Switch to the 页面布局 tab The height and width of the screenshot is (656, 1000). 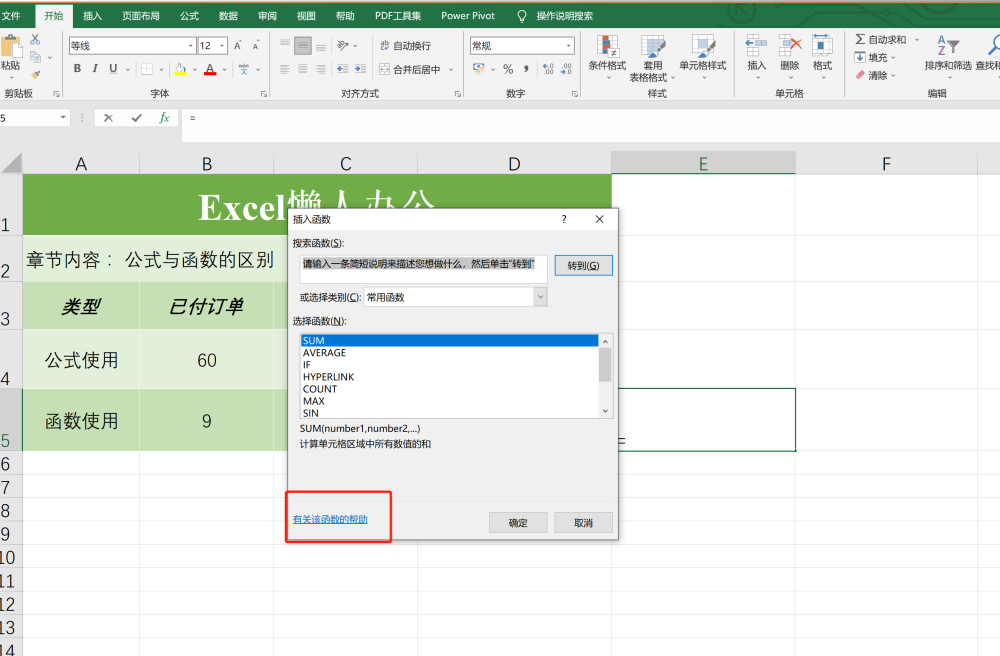[141, 15]
